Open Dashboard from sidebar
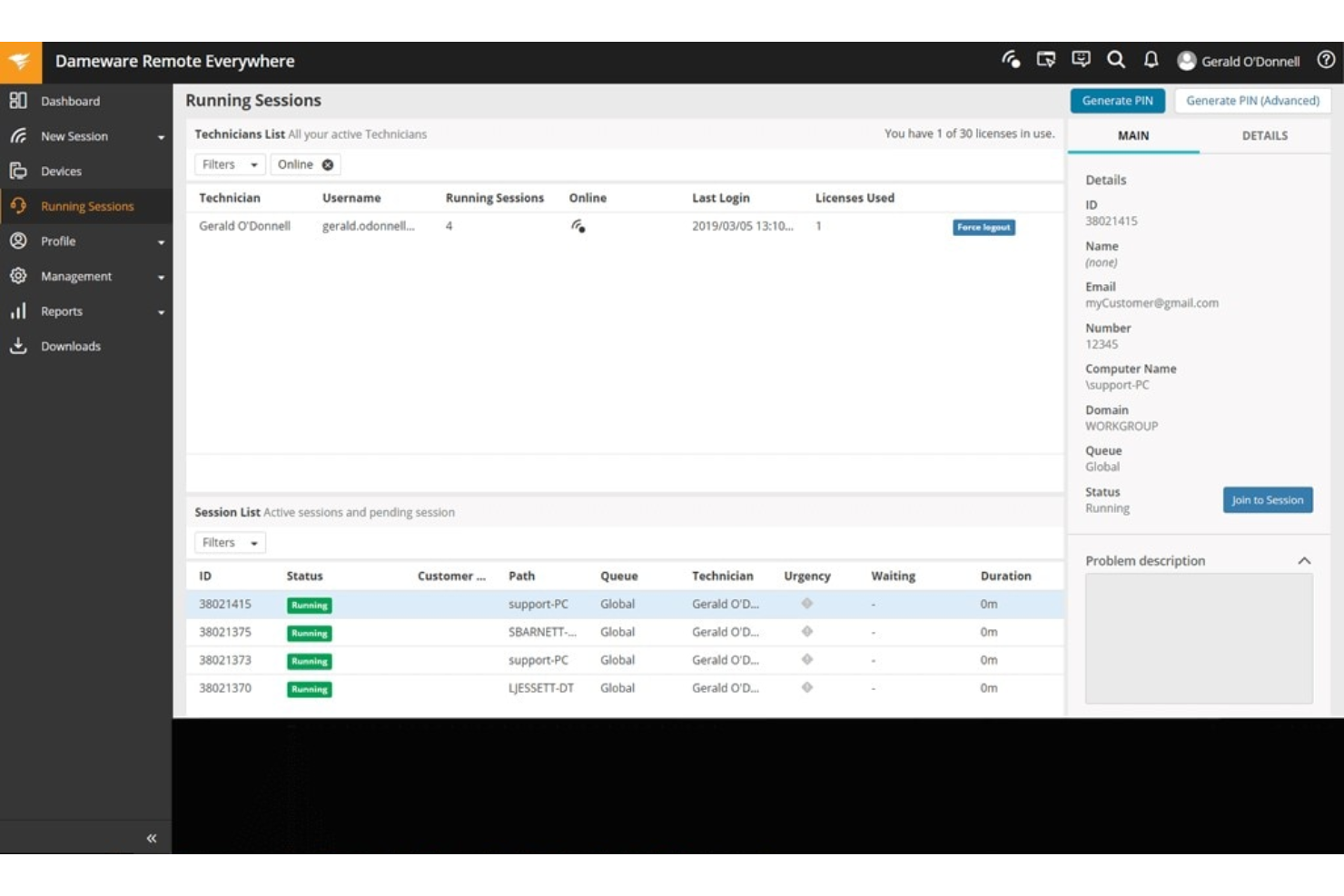This screenshot has height=896, width=1344. click(x=70, y=101)
